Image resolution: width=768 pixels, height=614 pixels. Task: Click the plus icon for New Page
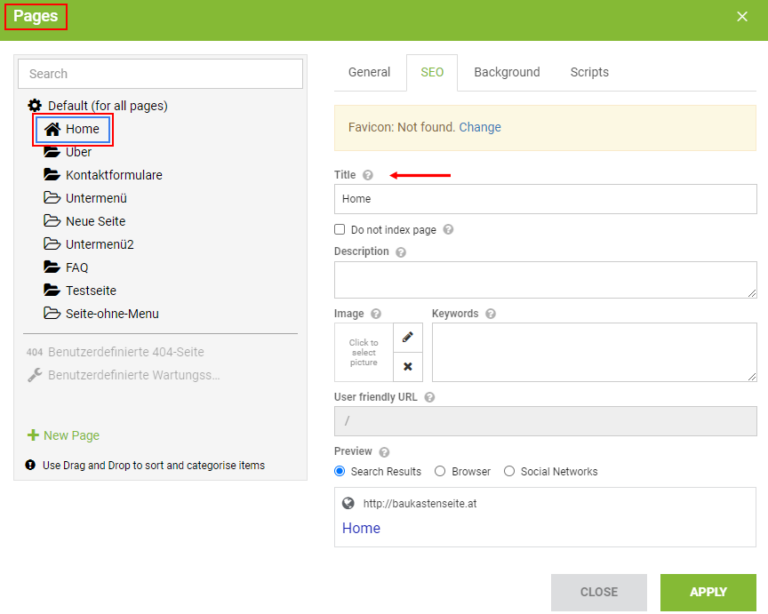click(33, 435)
